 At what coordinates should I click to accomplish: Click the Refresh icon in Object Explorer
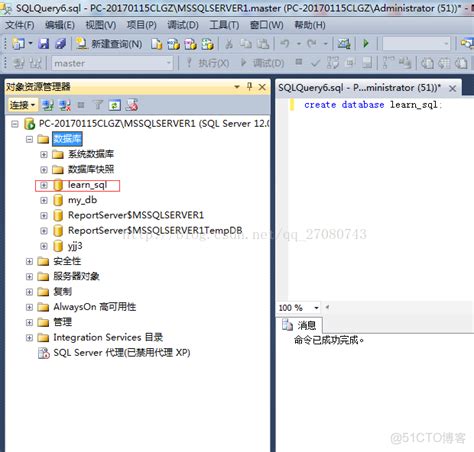[x=115, y=105]
